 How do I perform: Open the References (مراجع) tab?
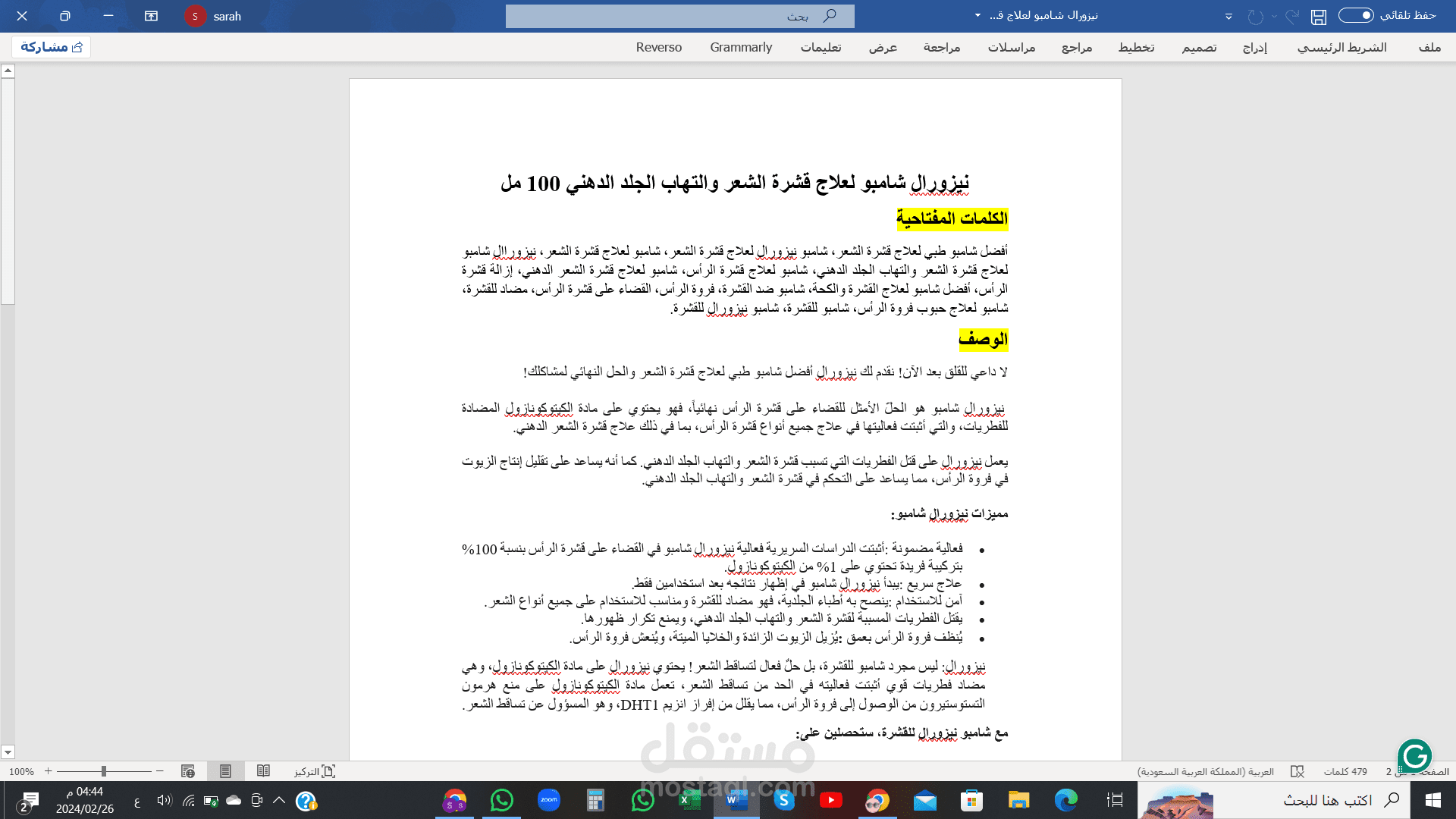(1077, 47)
